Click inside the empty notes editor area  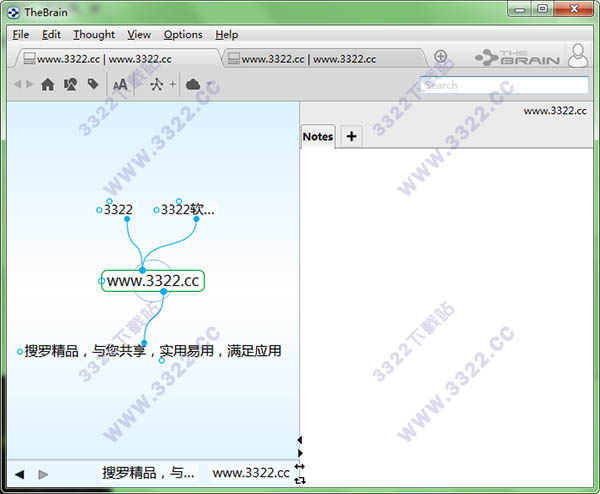447,318
